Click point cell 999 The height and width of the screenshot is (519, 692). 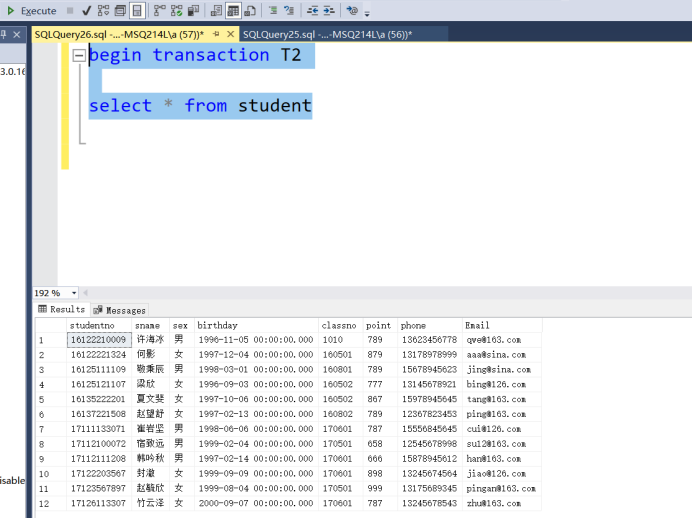coord(380,489)
